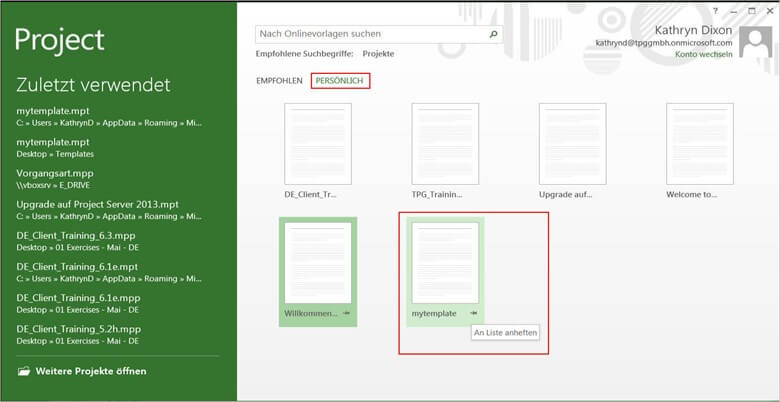
Task: Click the Projekte suggested search term
Action: tap(378, 53)
